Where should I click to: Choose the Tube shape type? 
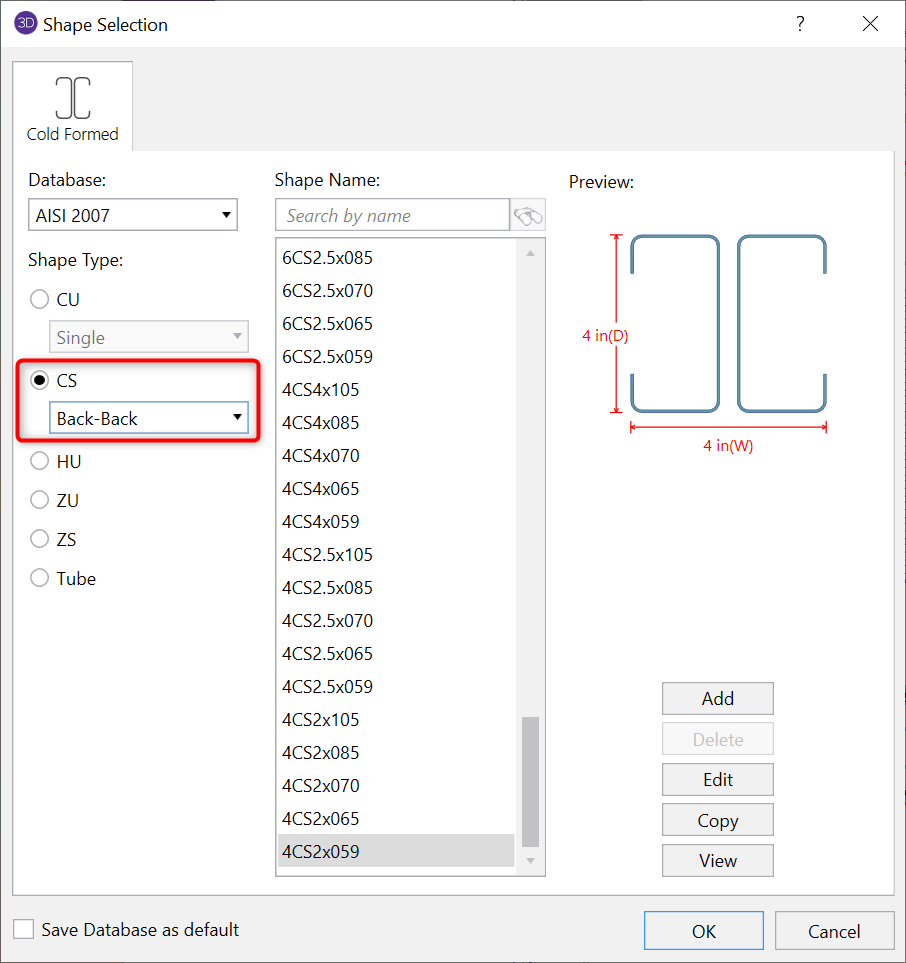[x=40, y=578]
